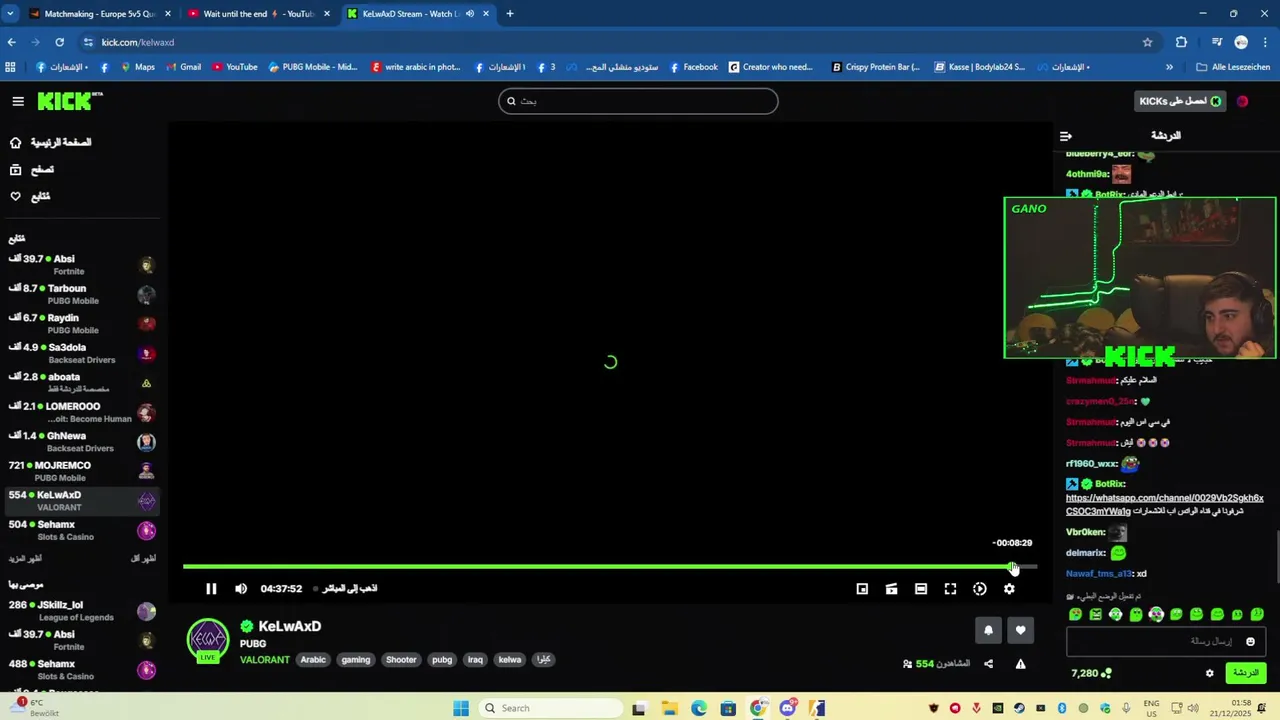Enter fullscreen mode in the player
This screenshot has height=720, width=1280.
tap(950, 589)
